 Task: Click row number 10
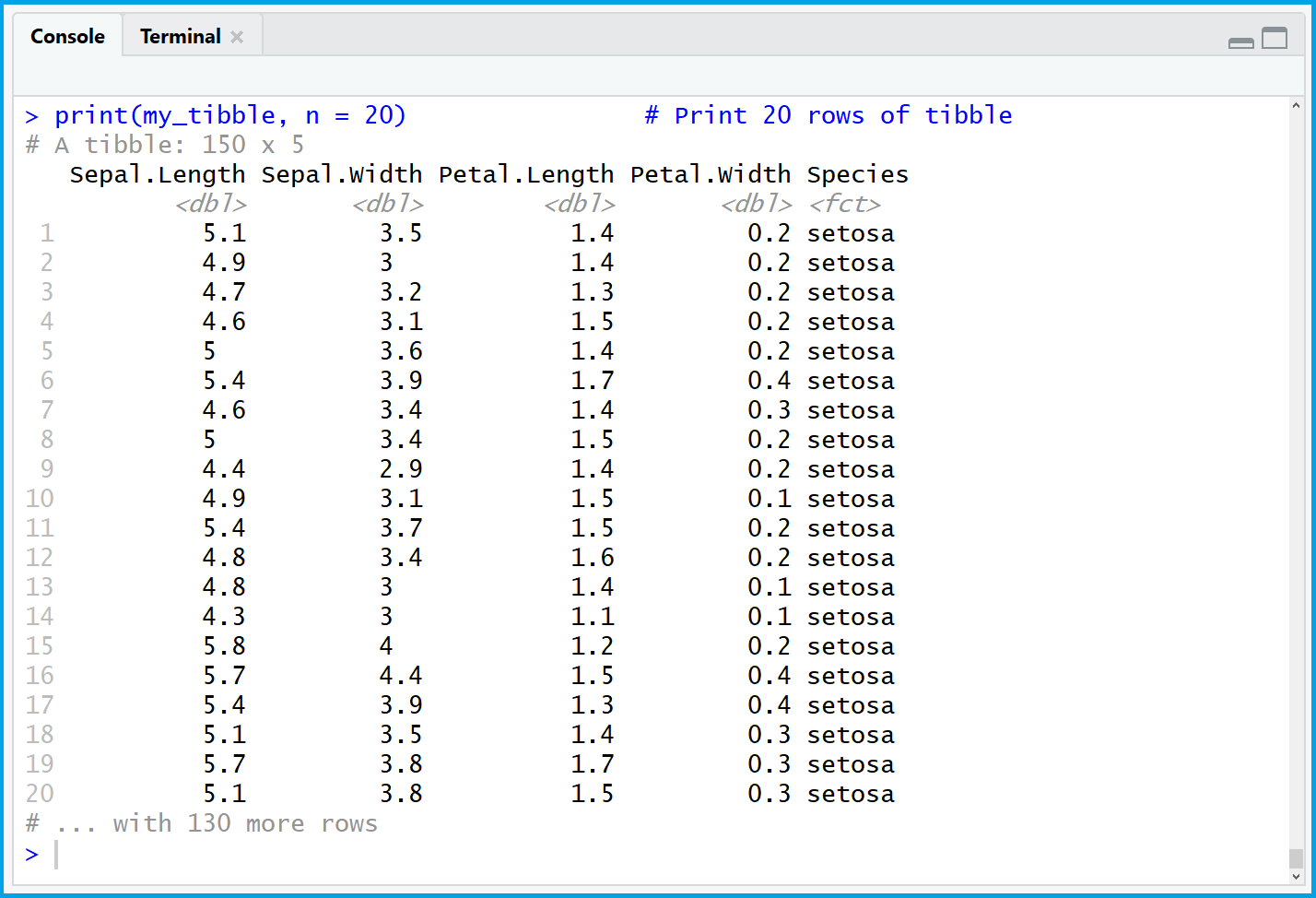click(x=40, y=499)
